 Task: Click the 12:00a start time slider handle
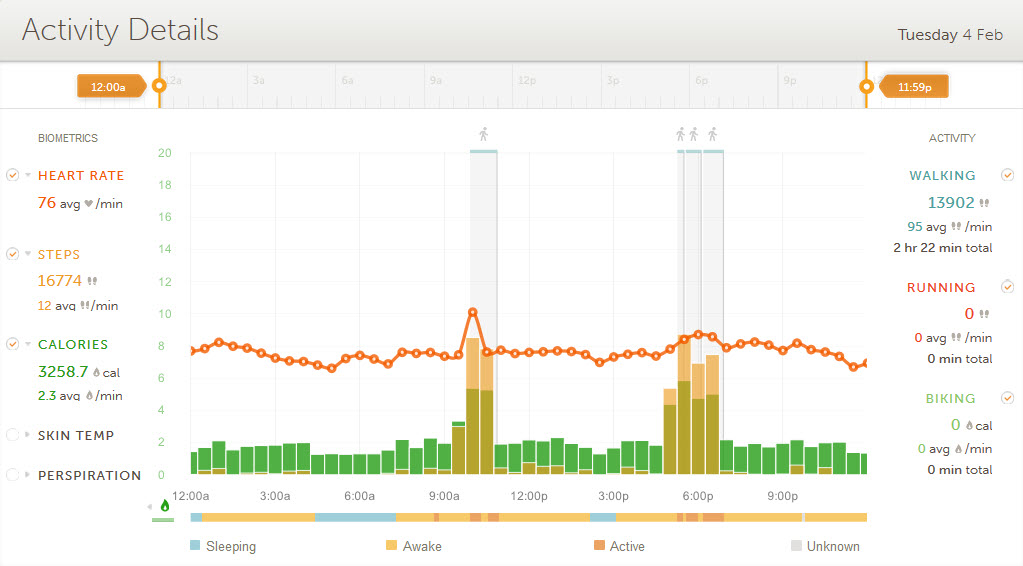(158, 87)
